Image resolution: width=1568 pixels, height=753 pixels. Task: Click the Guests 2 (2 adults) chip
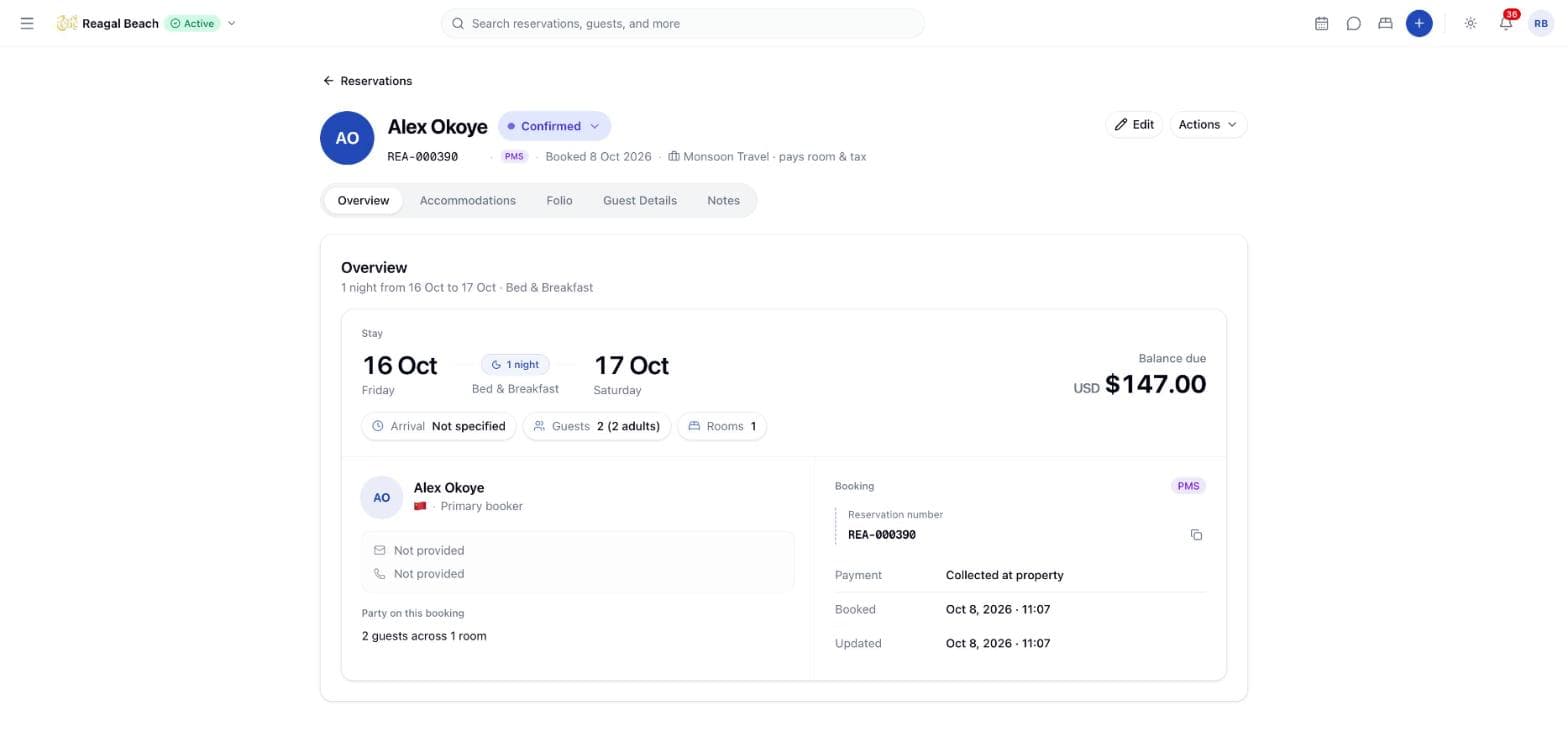pyautogui.click(x=596, y=426)
